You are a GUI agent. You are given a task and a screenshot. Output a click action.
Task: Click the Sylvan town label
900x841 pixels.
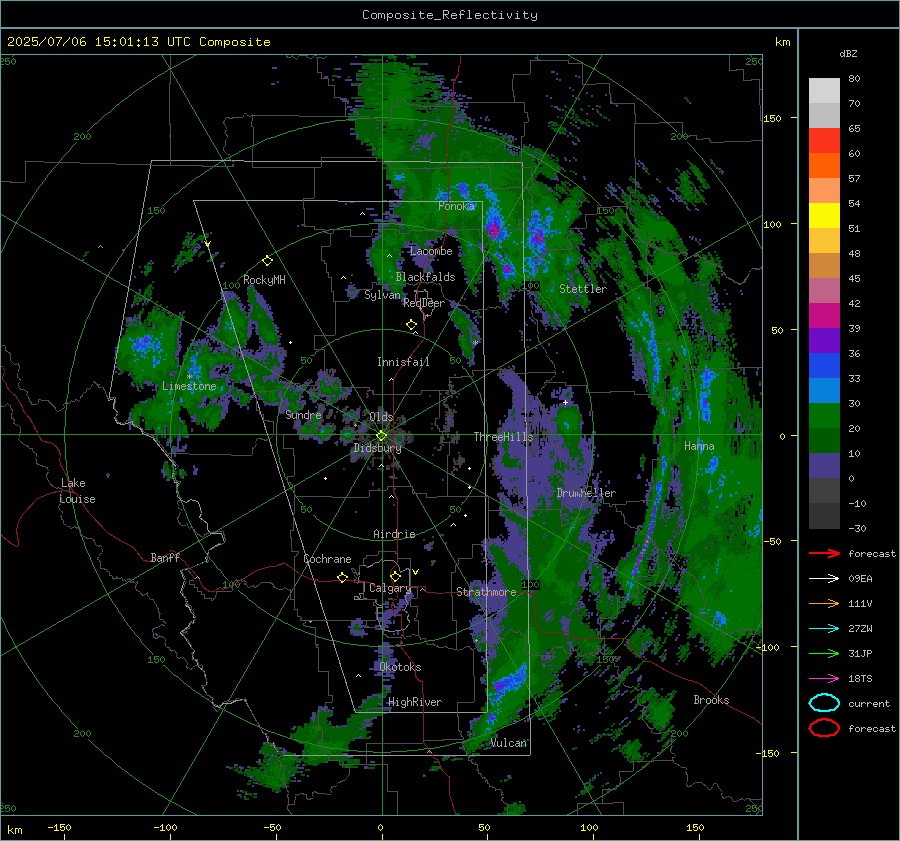click(382, 295)
